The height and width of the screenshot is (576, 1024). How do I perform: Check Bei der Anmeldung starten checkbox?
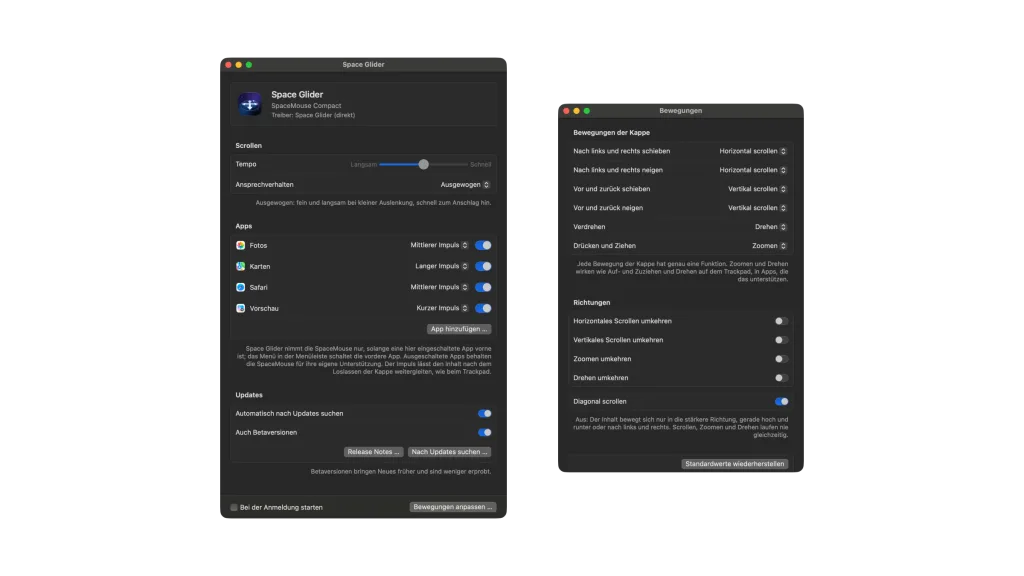234,507
